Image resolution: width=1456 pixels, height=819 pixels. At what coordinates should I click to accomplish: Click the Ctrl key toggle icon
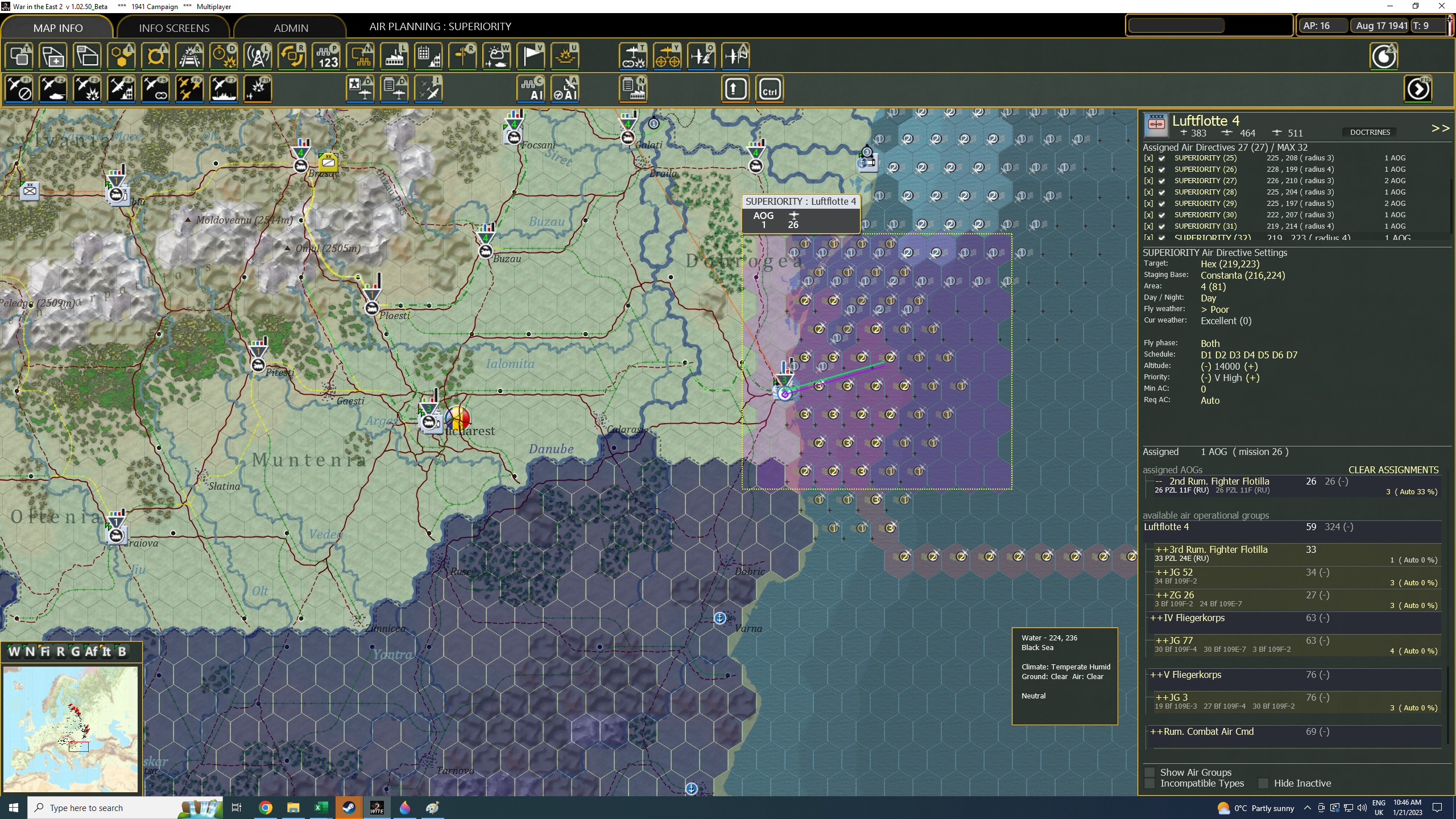coord(770,89)
